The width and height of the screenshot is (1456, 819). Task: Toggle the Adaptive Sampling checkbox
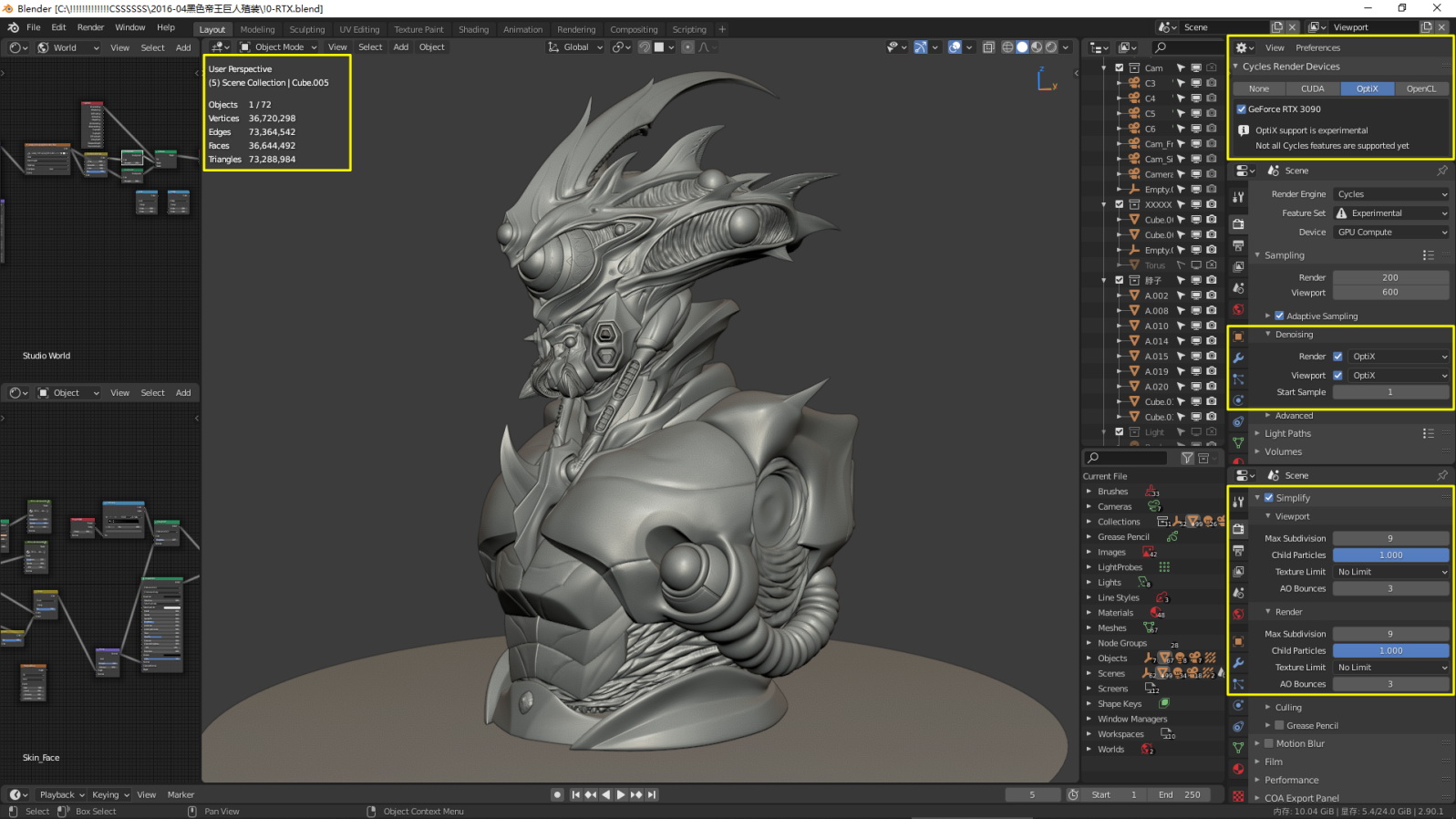(1279, 316)
